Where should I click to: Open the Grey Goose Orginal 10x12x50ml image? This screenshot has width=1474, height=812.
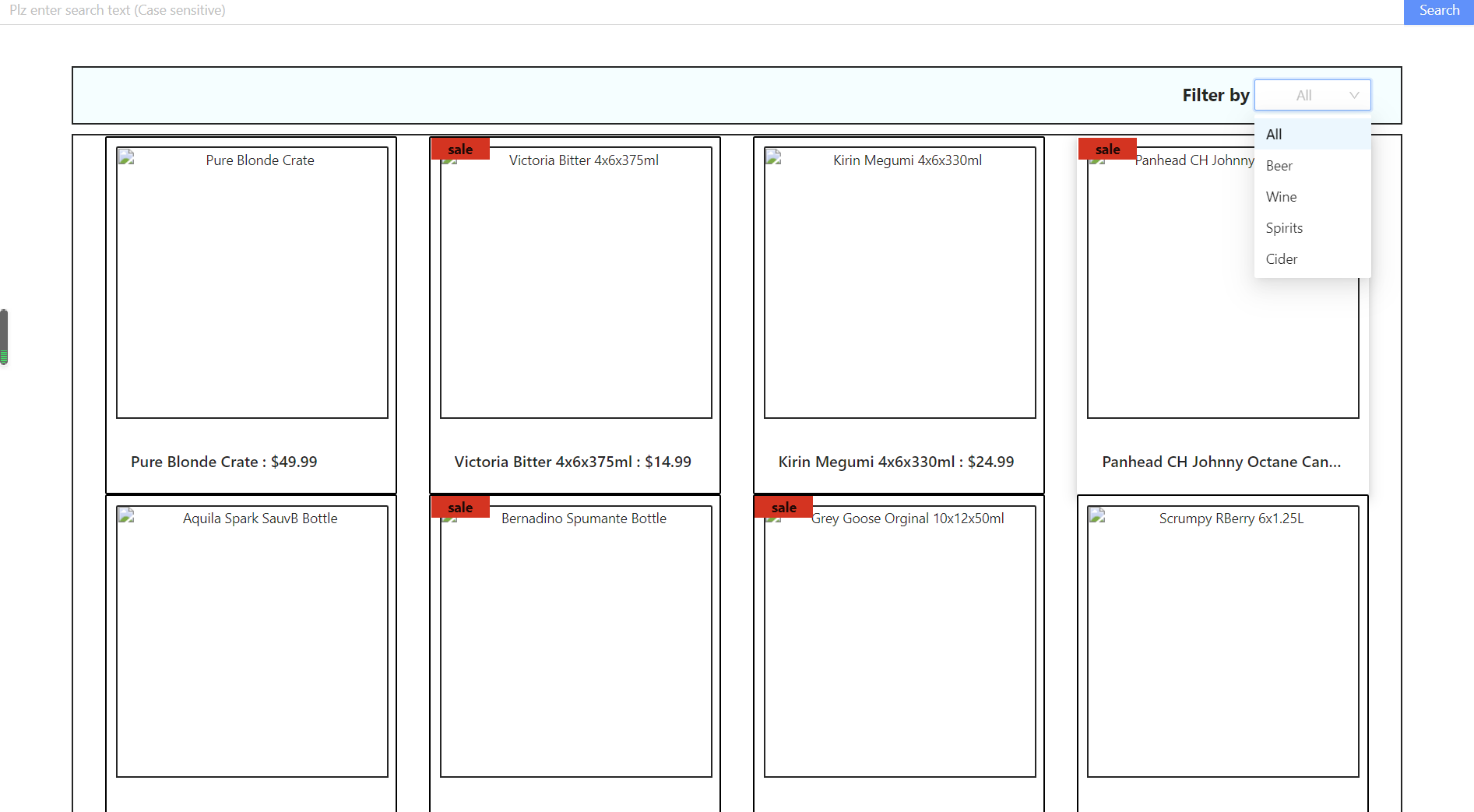point(900,642)
